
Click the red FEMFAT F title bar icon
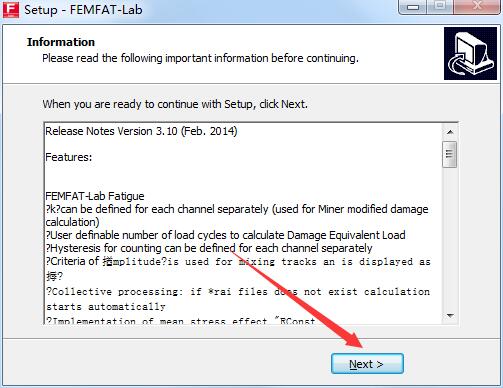pos(11,9)
